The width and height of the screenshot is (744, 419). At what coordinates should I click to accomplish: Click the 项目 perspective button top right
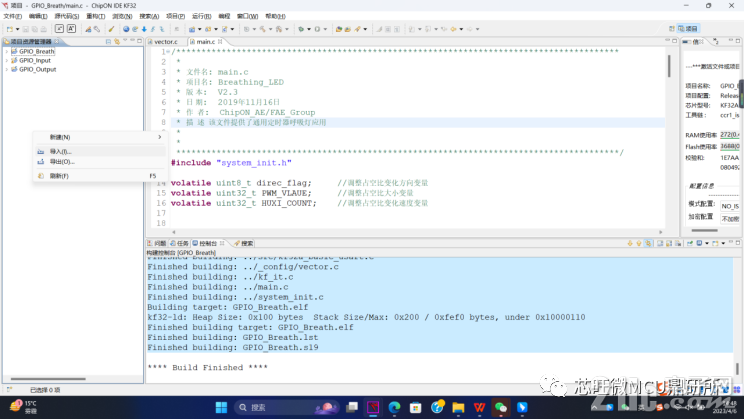coord(688,29)
